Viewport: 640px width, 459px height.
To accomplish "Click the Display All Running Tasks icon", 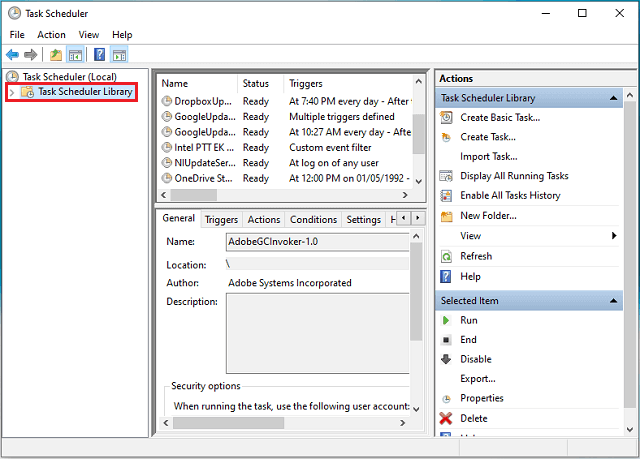I will tap(446, 176).
